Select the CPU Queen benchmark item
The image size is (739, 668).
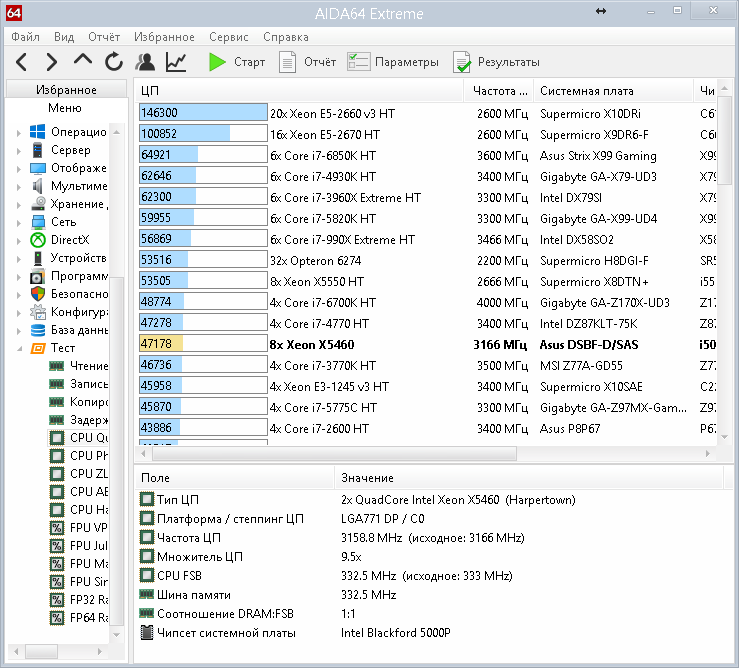[79, 438]
